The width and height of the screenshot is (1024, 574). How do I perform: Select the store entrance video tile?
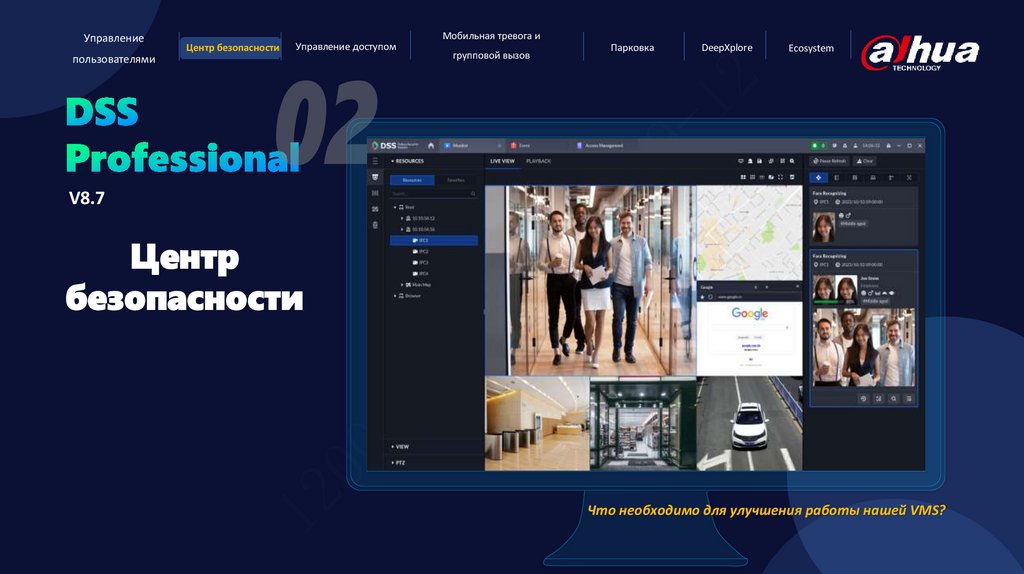click(x=643, y=423)
